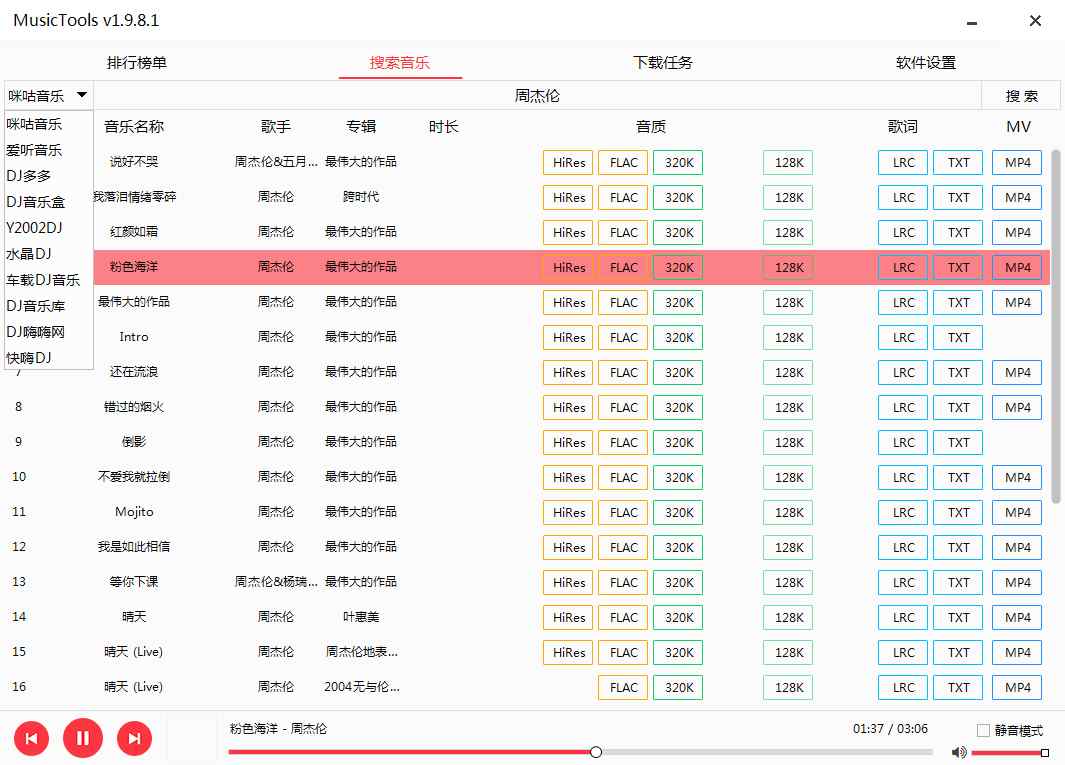The height and width of the screenshot is (765, 1065).
Task: Open the 搜索音乐 tab
Action: [x=399, y=63]
